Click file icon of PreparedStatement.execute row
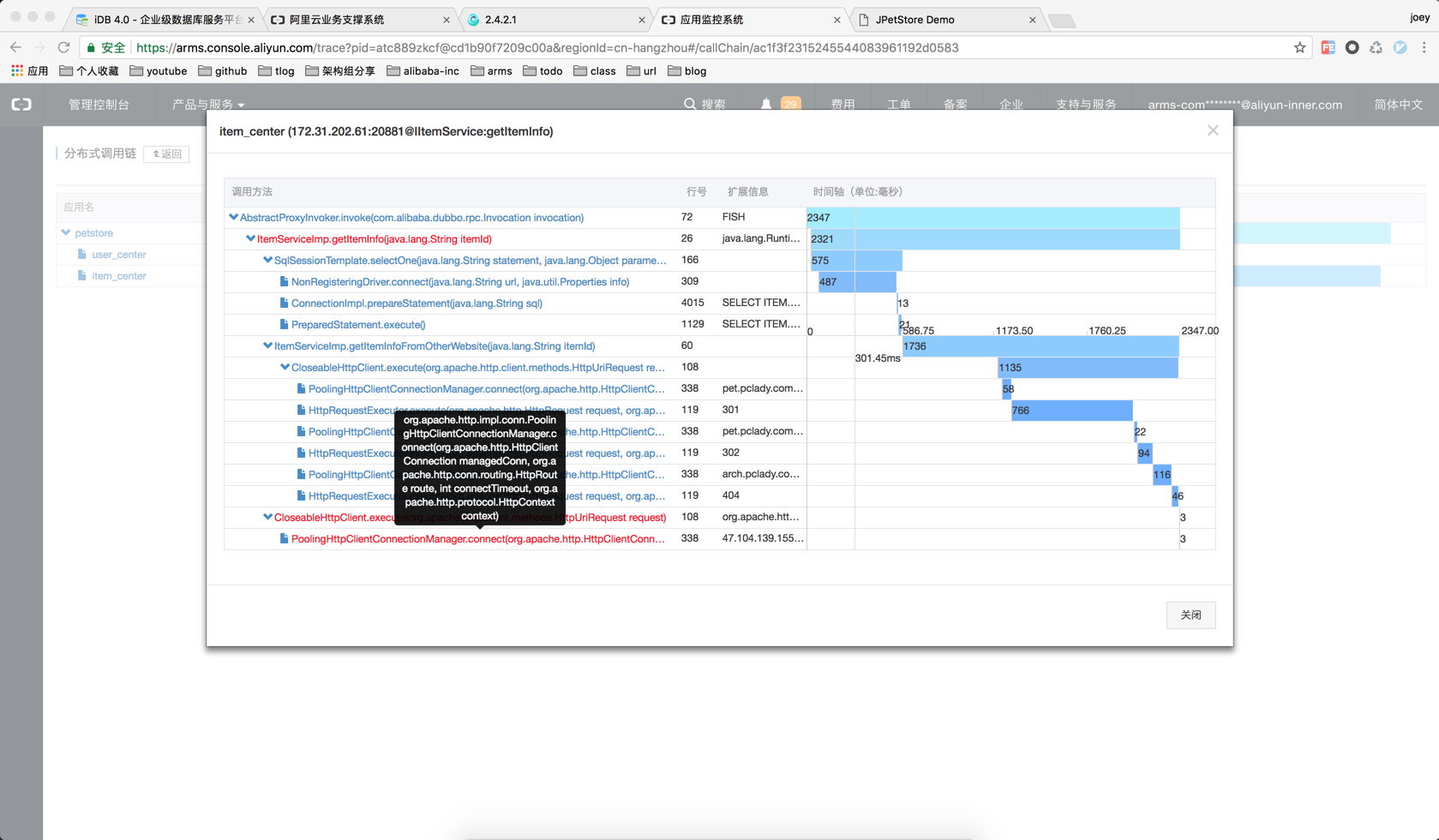 [284, 325]
